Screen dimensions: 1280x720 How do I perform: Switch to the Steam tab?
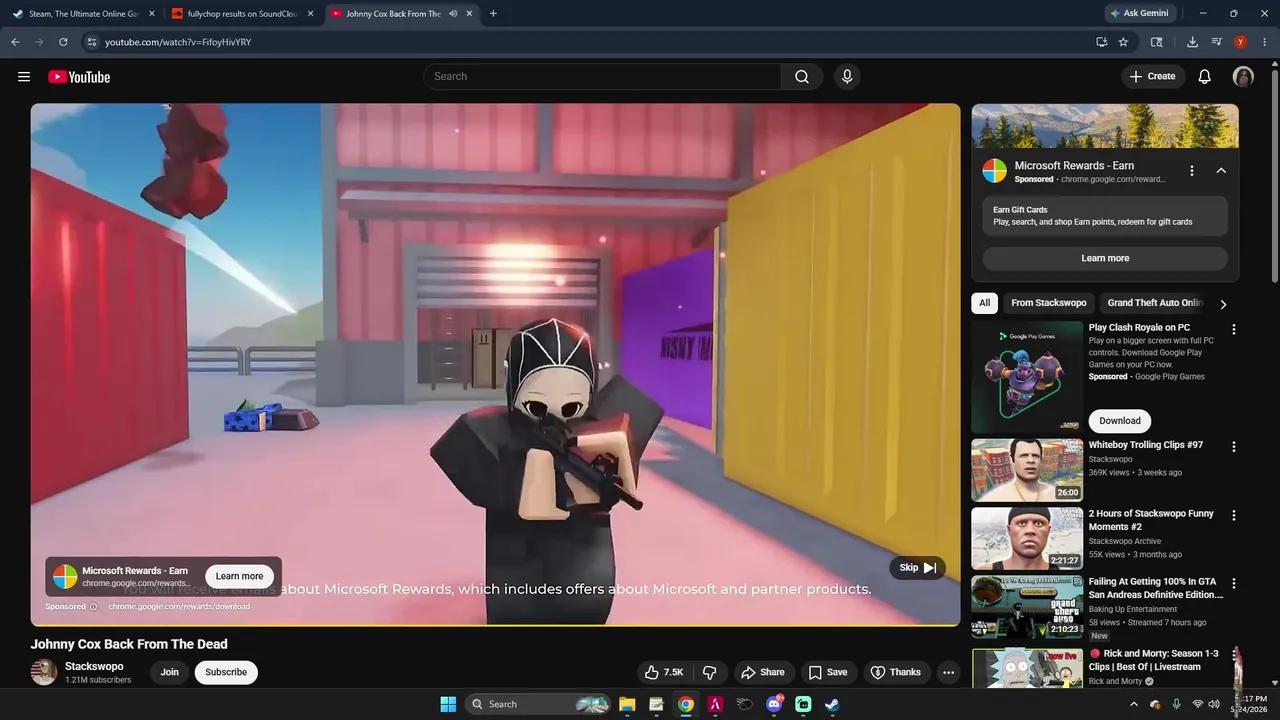pyautogui.click(x=84, y=14)
